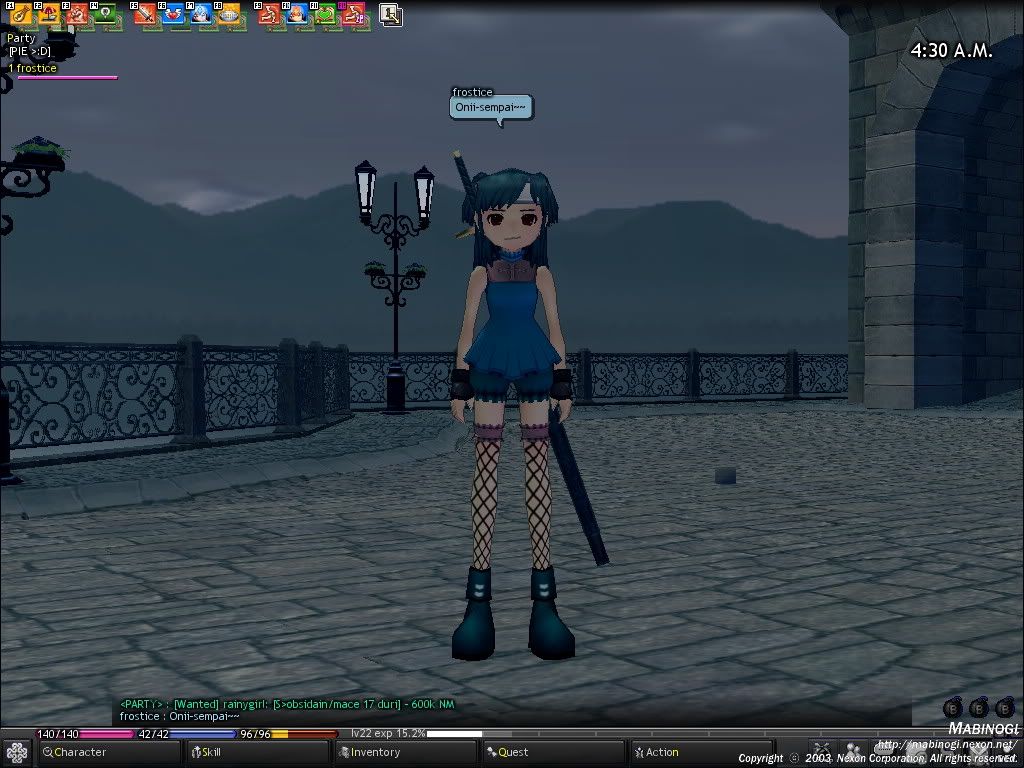Image resolution: width=1024 pixels, height=768 pixels.
Task: Click the middle bomb B icon
Action: (978, 707)
